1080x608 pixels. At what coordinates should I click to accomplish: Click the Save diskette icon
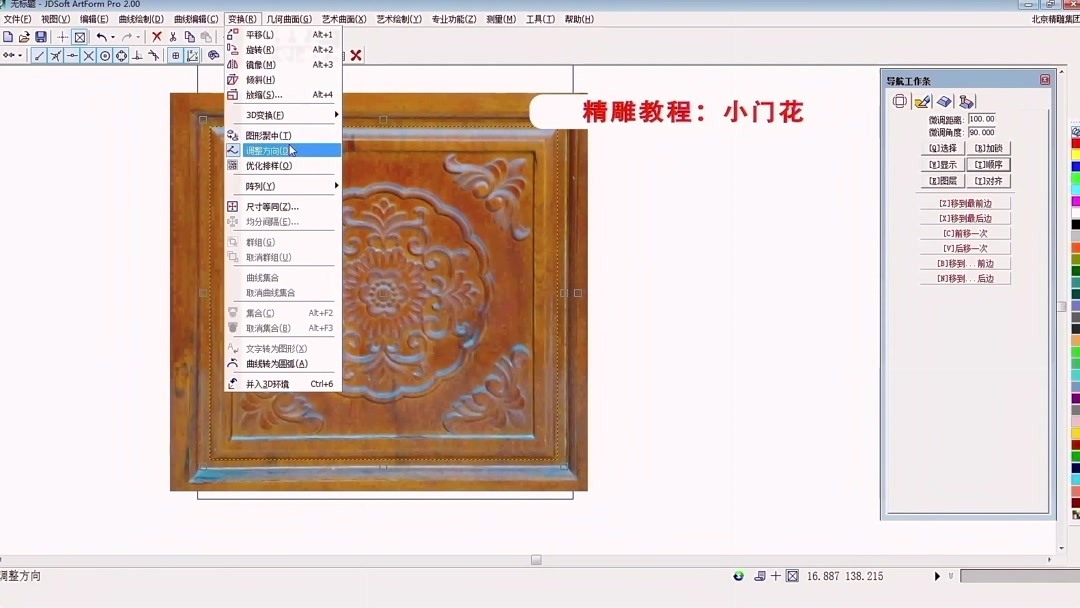40,36
